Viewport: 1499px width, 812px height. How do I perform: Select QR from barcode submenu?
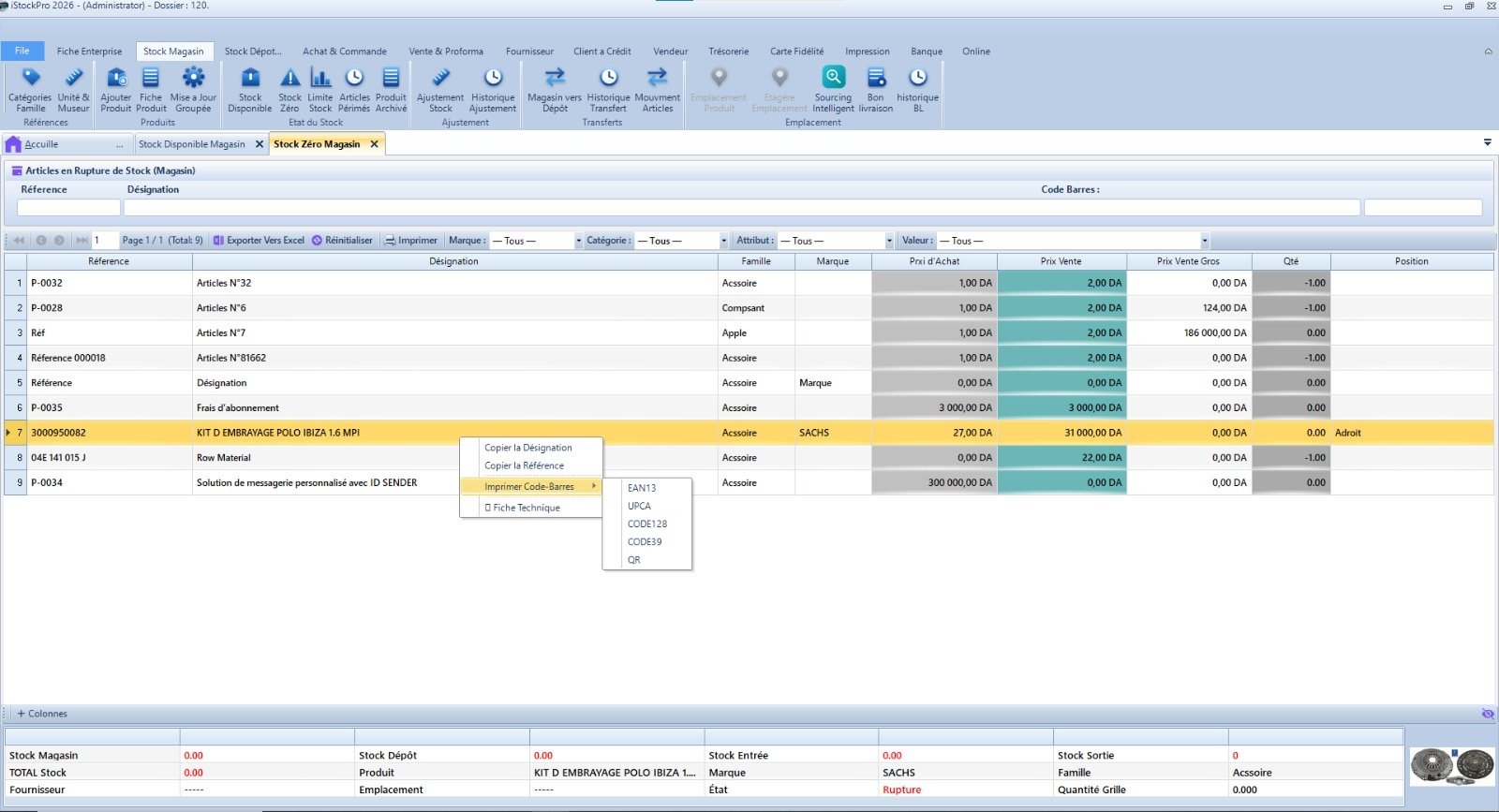tap(634, 560)
